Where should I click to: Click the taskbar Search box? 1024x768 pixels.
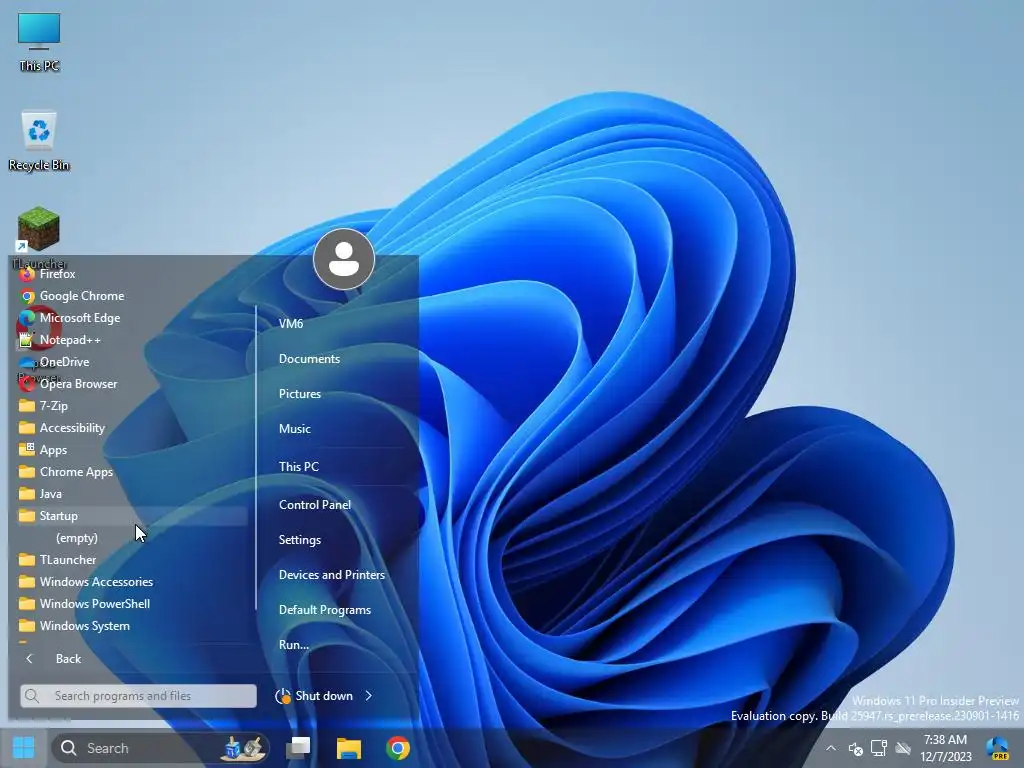[161, 748]
